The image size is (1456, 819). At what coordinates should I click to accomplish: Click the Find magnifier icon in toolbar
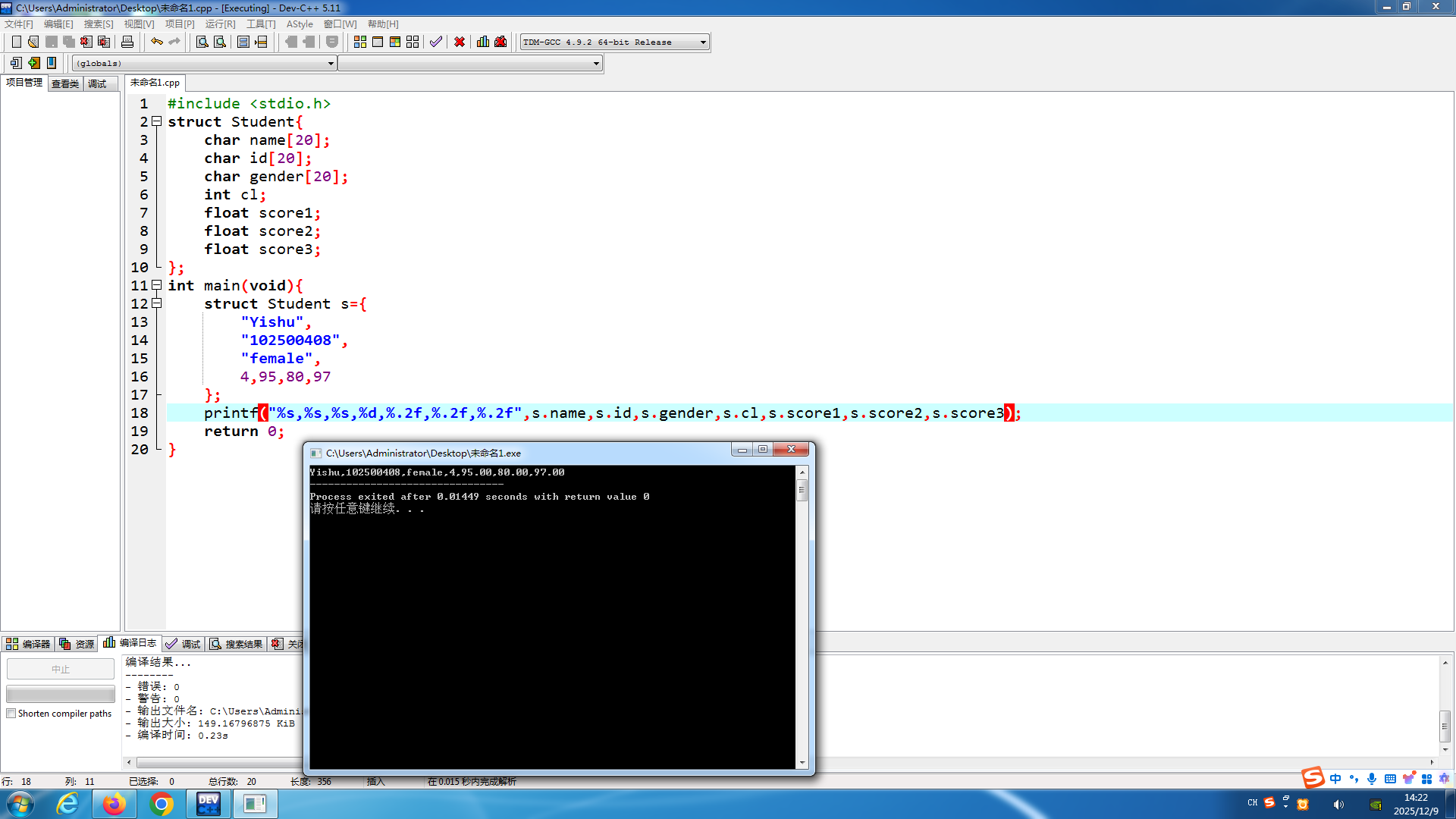click(x=202, y=42)
